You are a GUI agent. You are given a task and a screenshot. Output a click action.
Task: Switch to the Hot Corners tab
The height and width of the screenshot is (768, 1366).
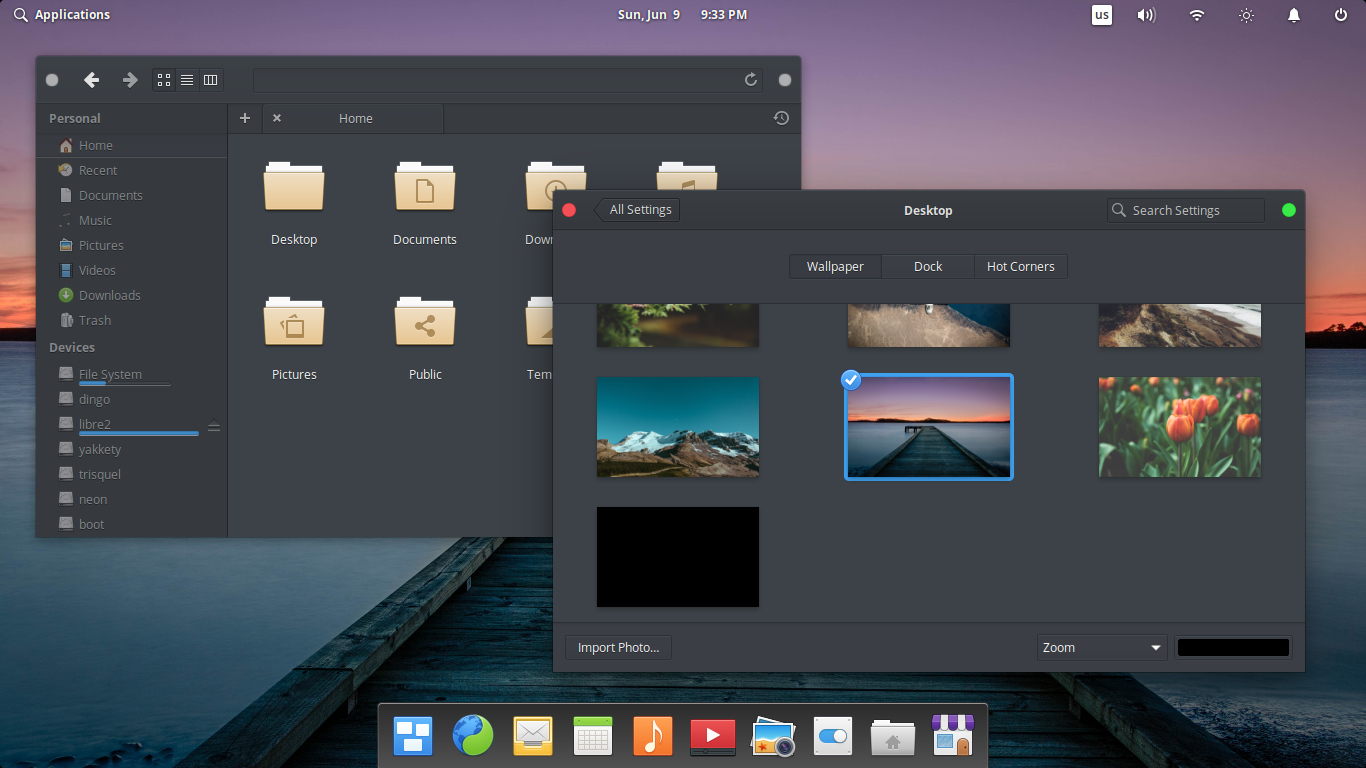(x=1020, y=266)
